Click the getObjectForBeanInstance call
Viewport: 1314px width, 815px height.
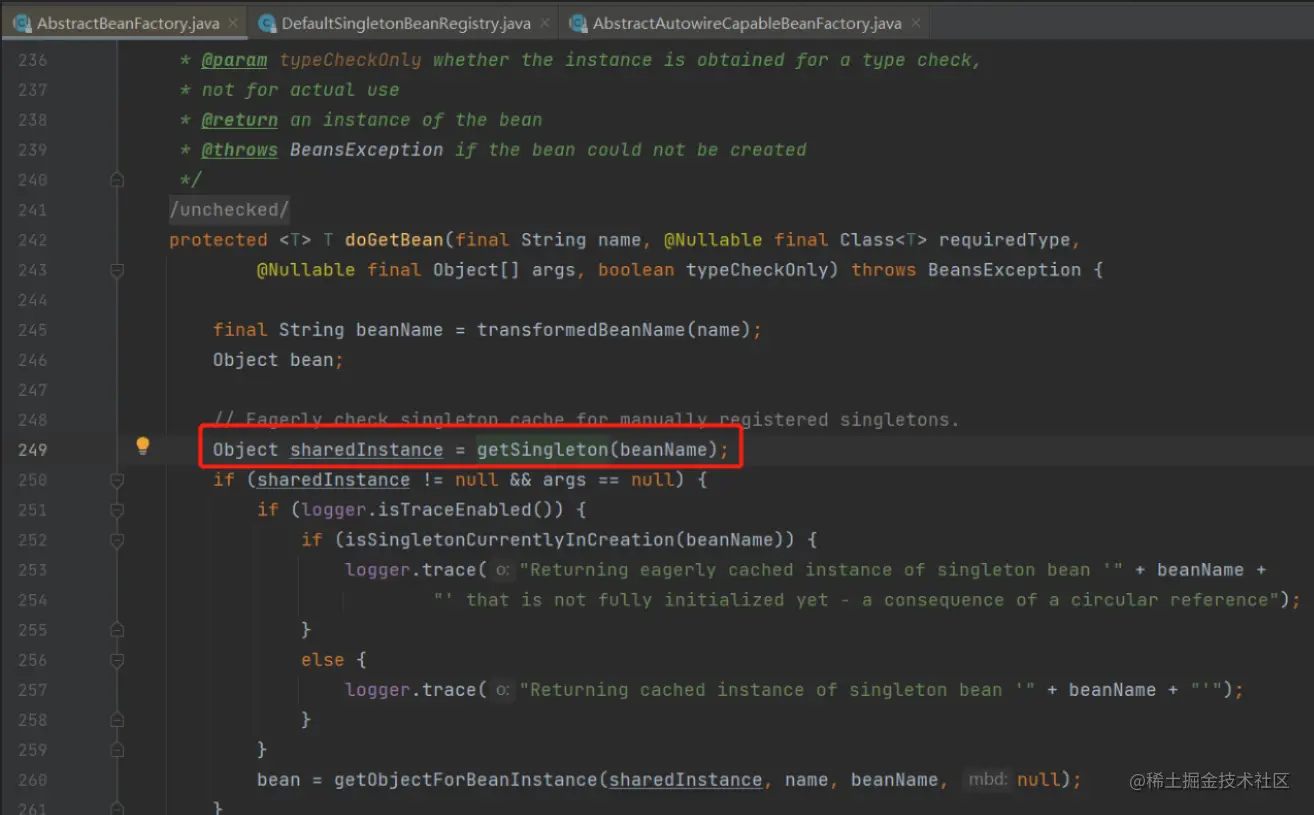465,780
